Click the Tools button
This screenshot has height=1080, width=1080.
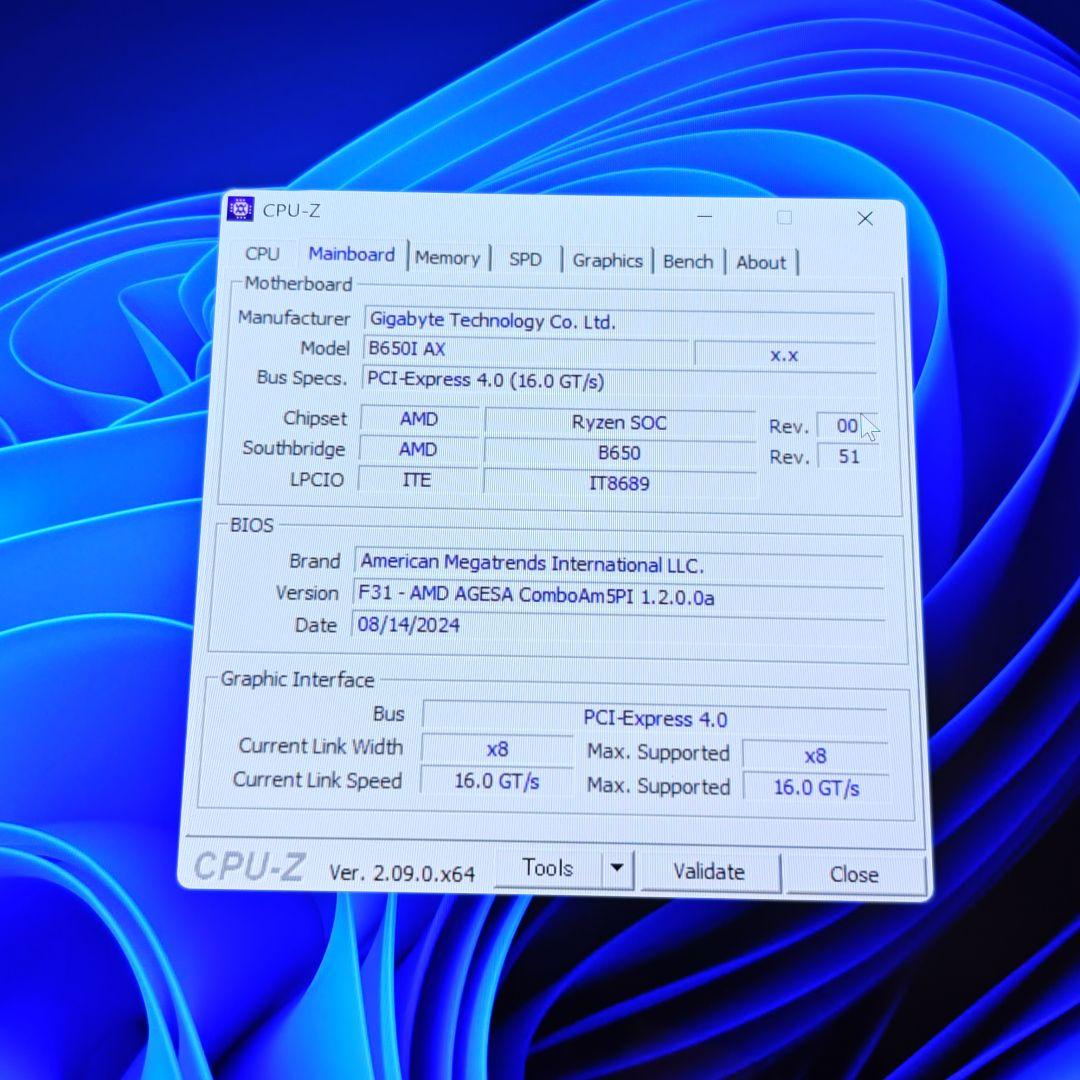point(548,868)
